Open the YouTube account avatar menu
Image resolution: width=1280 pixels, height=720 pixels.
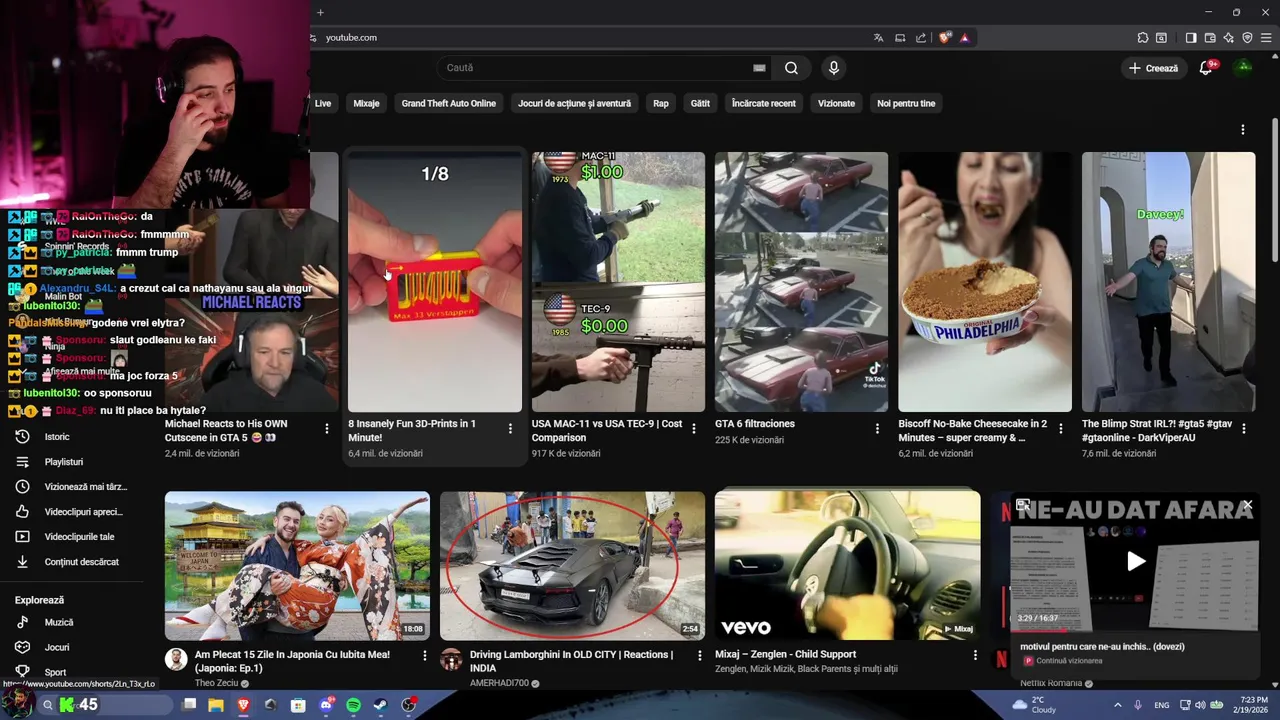pyautogui.click(x=1243, y=68)
